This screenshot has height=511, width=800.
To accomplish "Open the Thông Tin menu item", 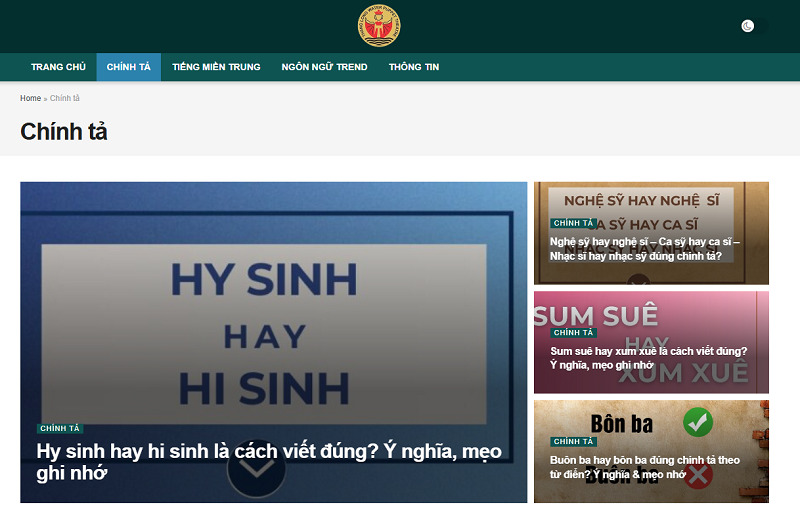I will [x=414, y=67].
